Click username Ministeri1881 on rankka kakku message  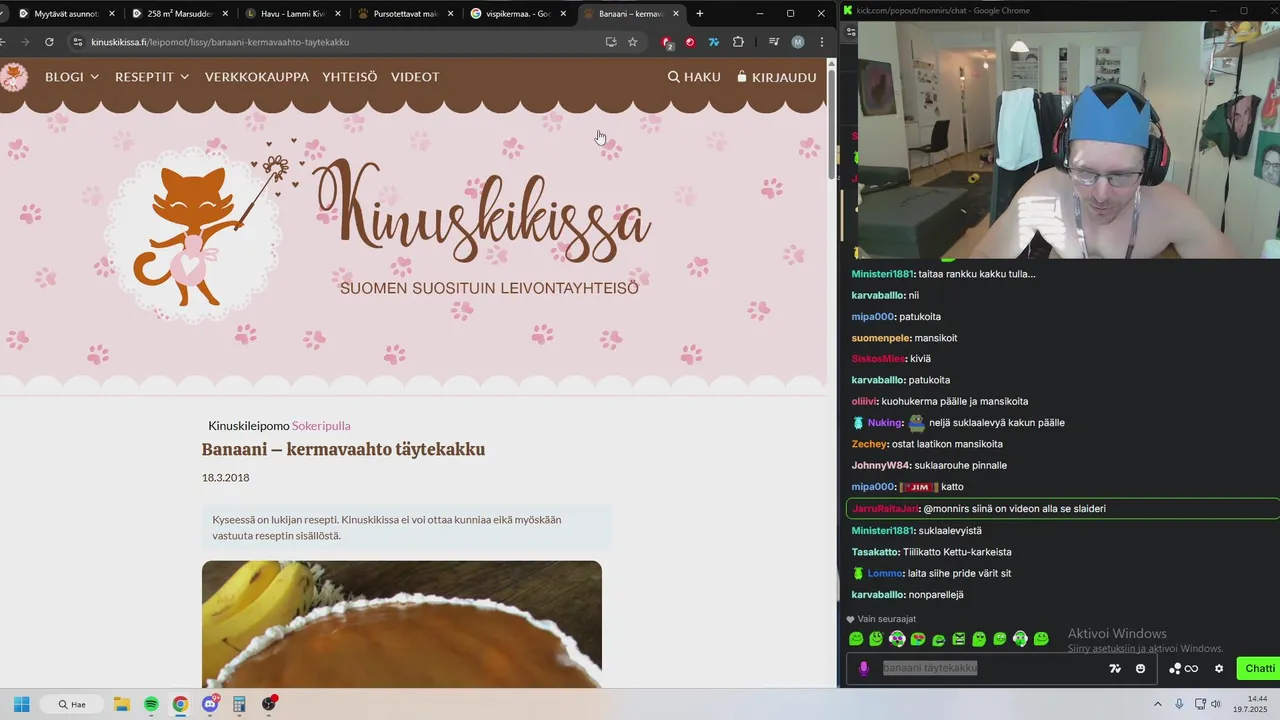point(881,274)
